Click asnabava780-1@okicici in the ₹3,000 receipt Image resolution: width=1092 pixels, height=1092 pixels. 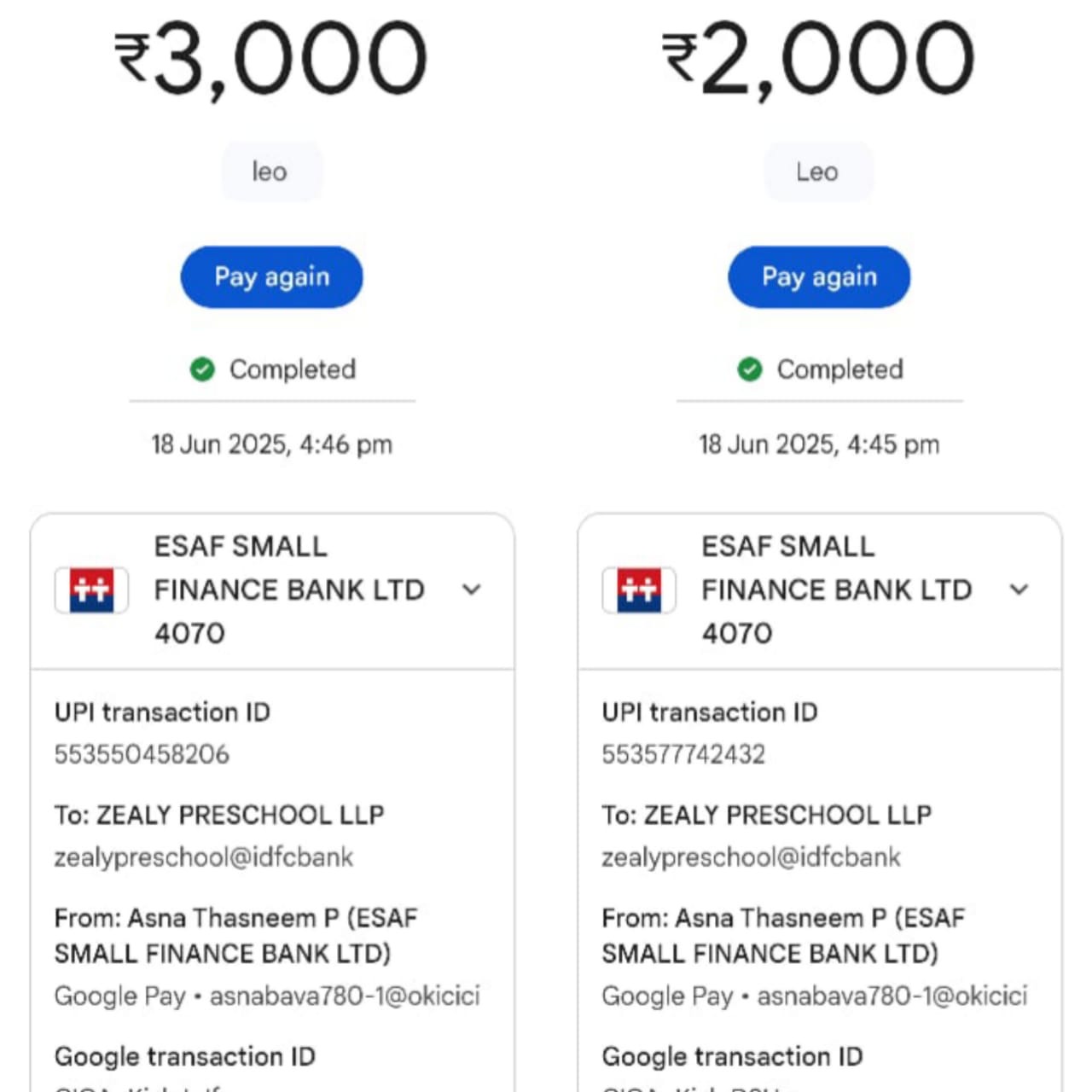[x=345, y=996]
